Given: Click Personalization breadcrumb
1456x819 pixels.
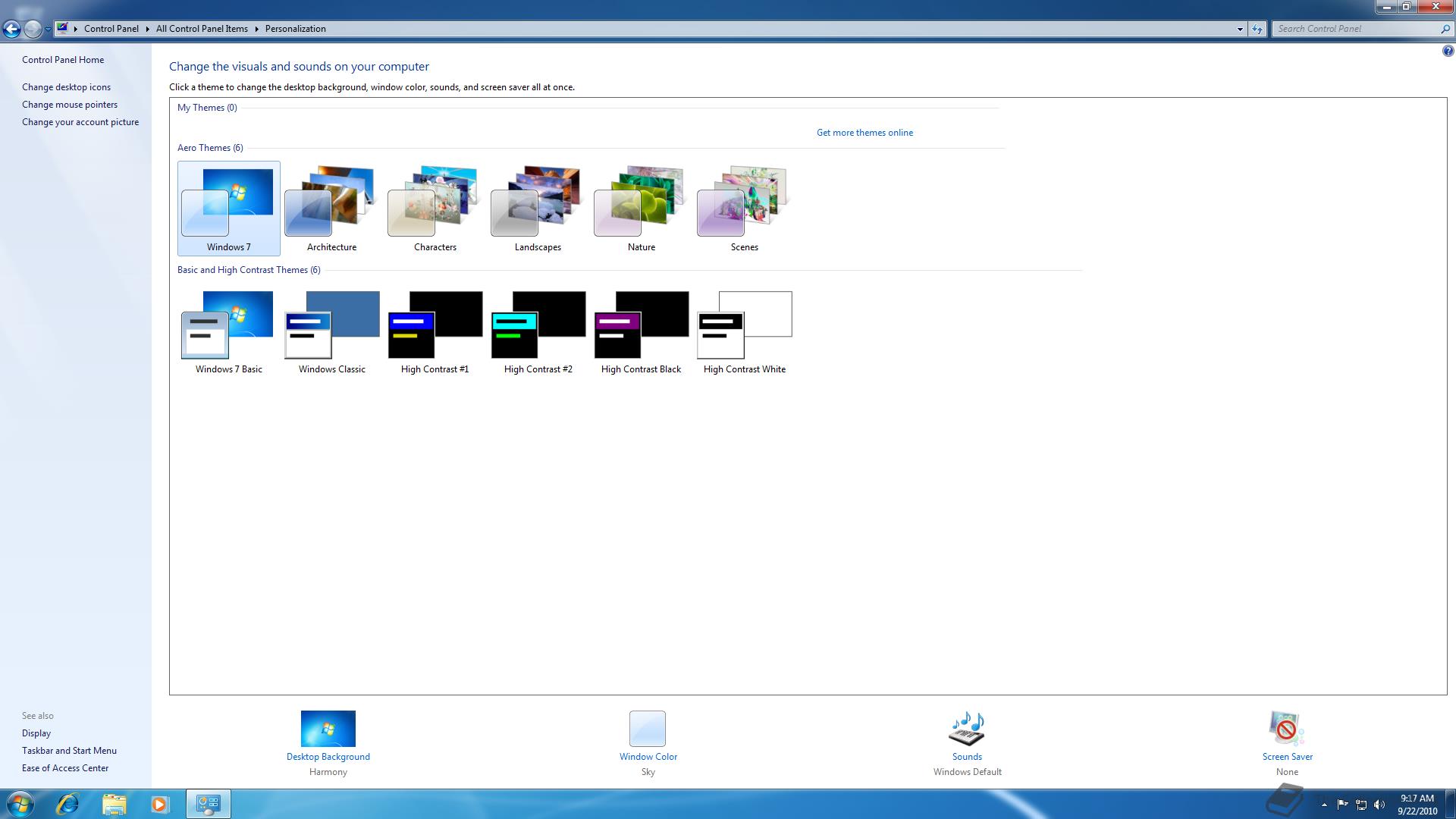Looking at the screenshot, I should tap(296, 29).
